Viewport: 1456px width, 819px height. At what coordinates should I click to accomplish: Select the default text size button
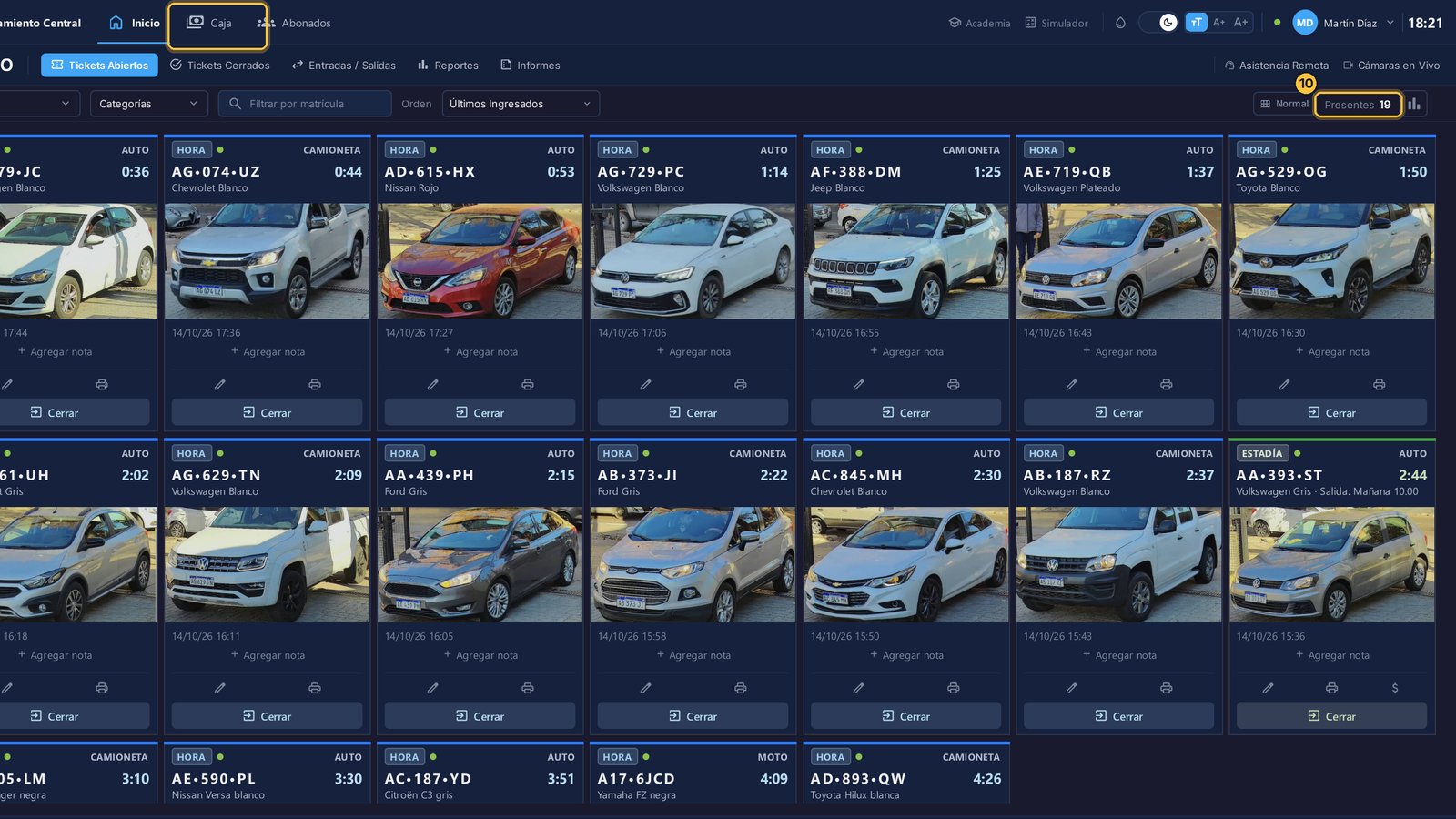[1196, 23]
